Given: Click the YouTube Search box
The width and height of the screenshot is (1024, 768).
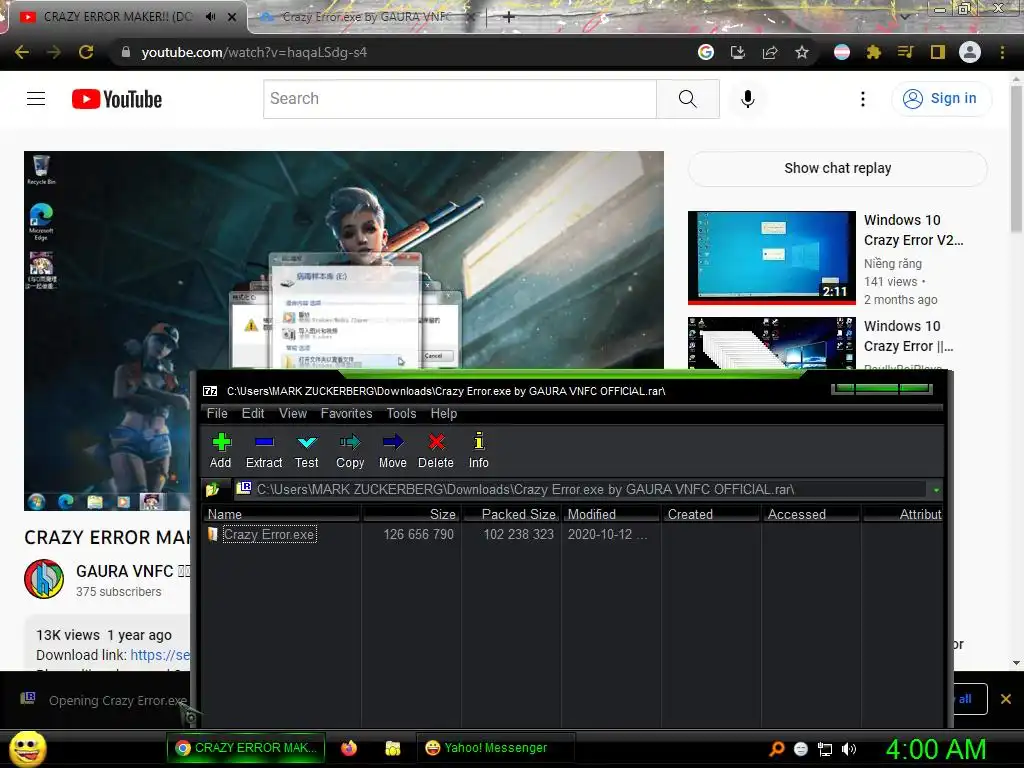Looking at the screenshot, I should [460, 99].
